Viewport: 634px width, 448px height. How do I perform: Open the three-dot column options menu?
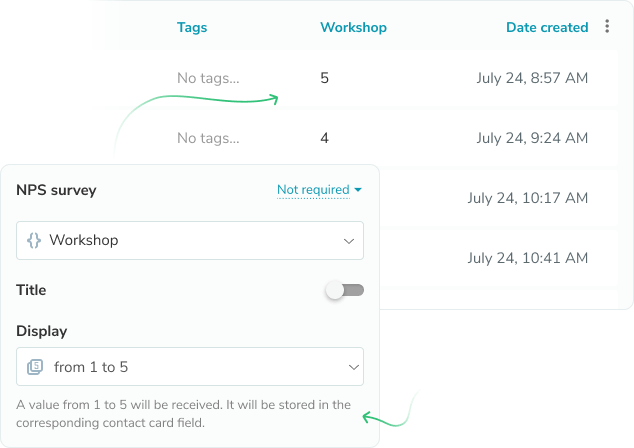coord(607,26)
